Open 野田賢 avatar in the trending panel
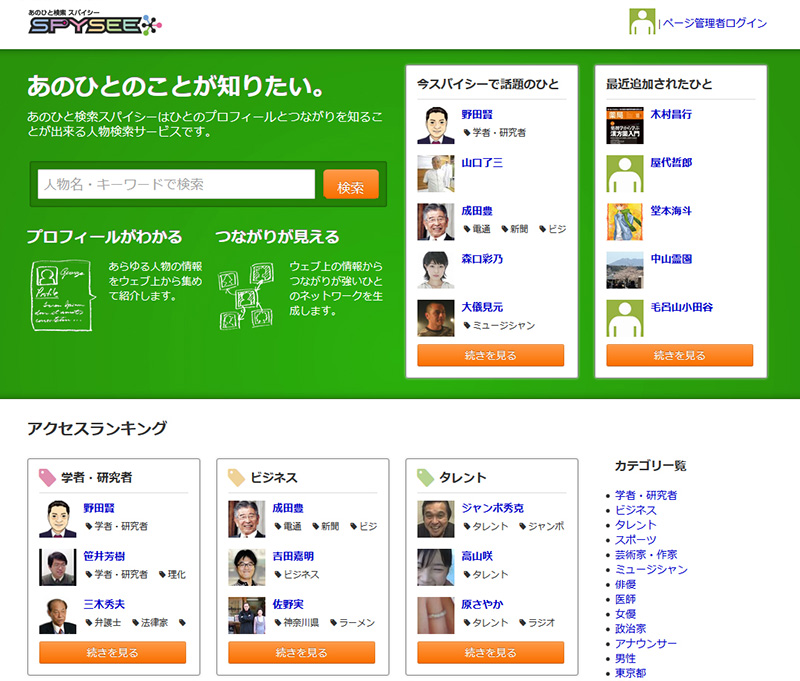800x681 pixels. [x=436, y=125]
